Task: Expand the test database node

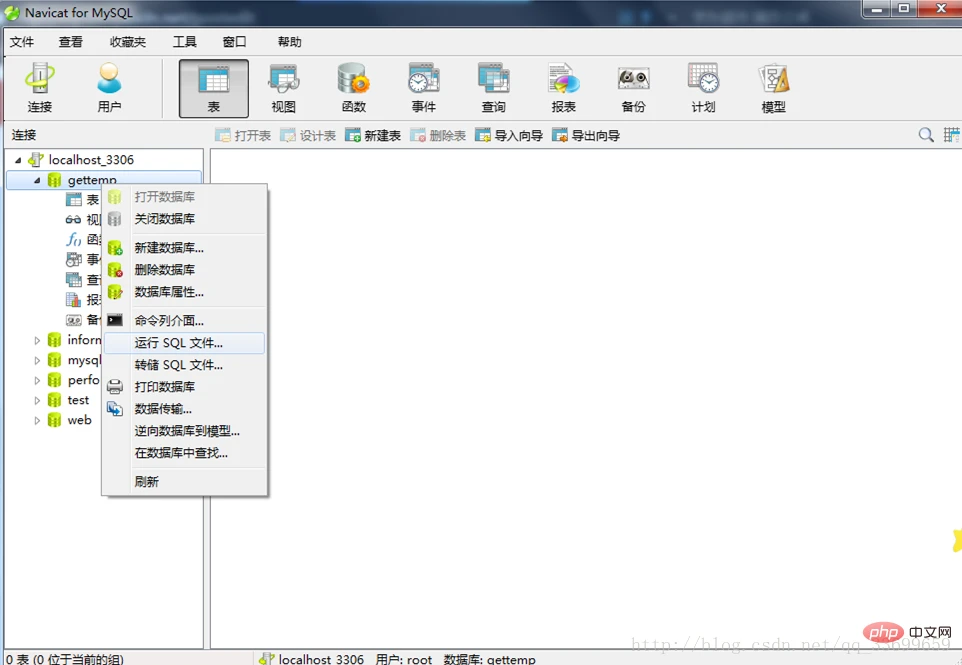Action: tap(37, 401)
